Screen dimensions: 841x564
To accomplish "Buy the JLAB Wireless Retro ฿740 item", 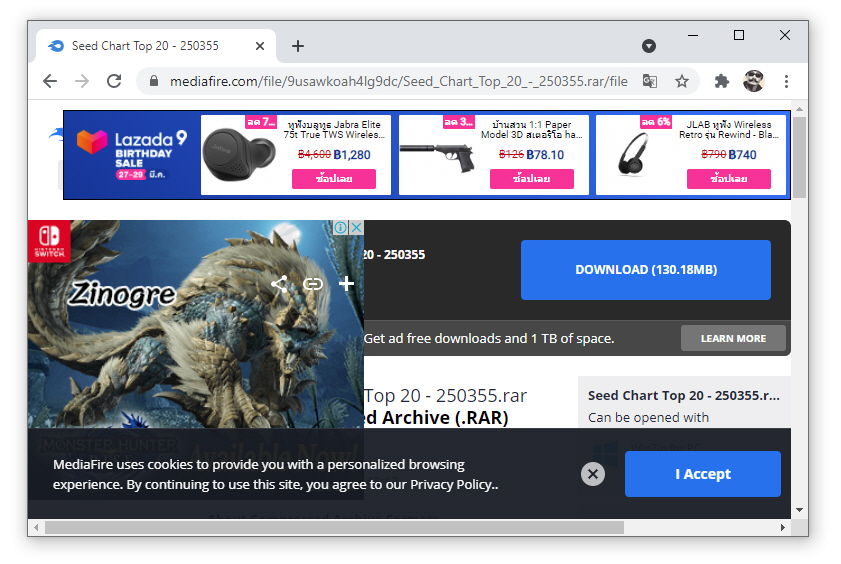I will click(728, 179).
